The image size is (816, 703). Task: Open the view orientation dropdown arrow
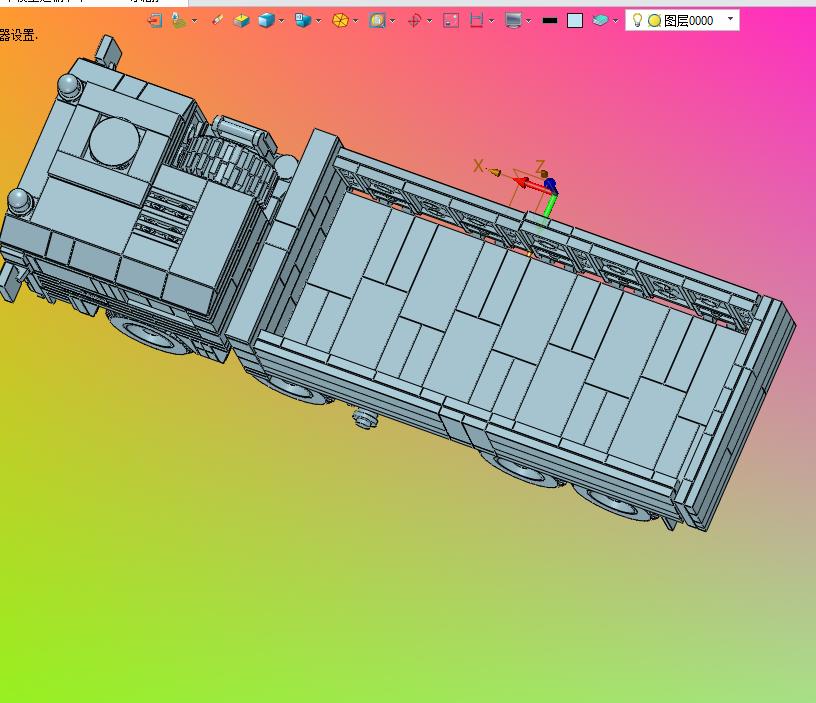[x=318, y=21]
